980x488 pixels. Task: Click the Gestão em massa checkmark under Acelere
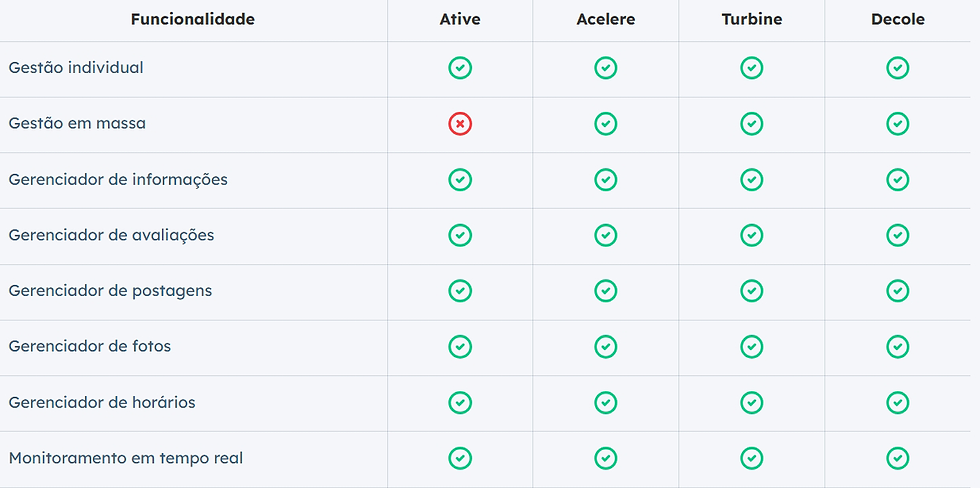coord(606,124)
